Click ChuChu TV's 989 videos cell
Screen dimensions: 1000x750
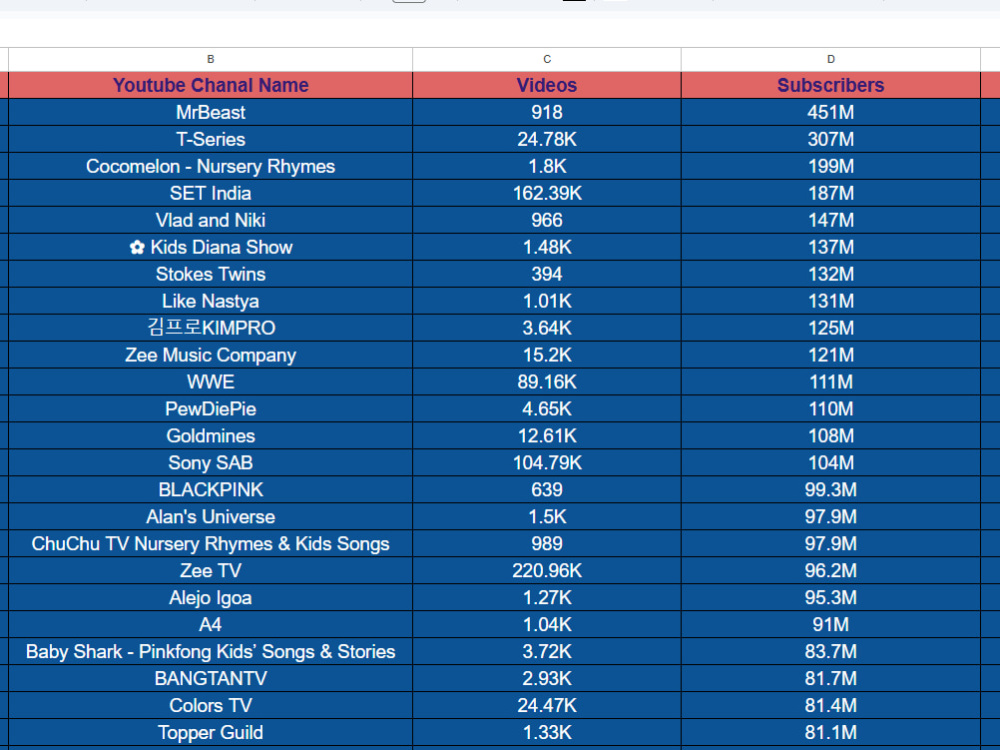click(547, 543)
